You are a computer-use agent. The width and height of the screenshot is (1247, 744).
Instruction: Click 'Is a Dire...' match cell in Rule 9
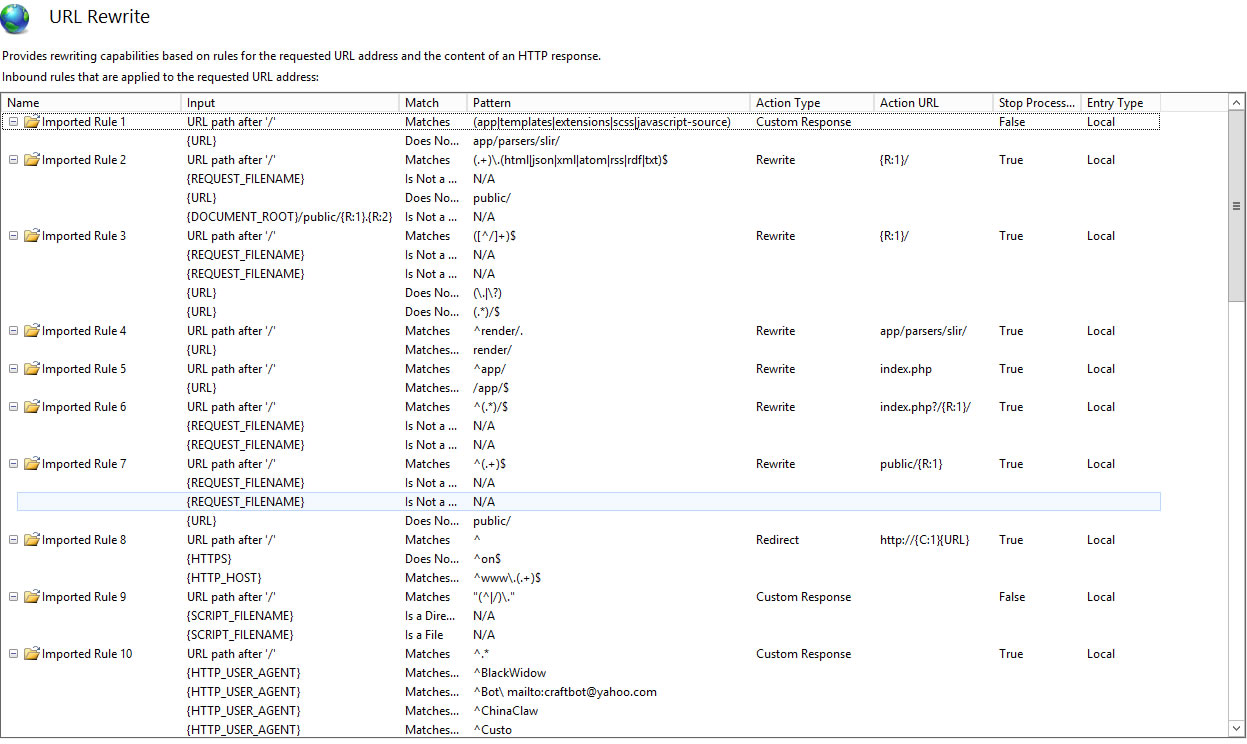point(429,616)
